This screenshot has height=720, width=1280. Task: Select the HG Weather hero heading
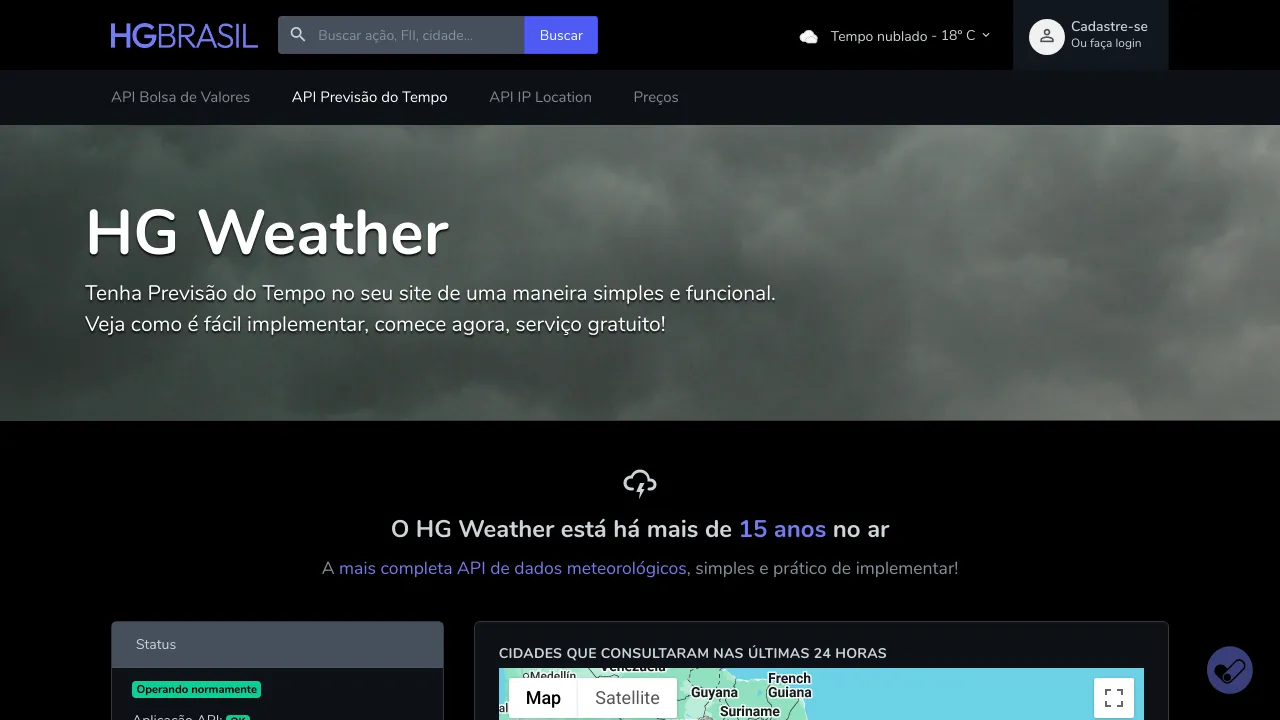[x=267, y=233]
